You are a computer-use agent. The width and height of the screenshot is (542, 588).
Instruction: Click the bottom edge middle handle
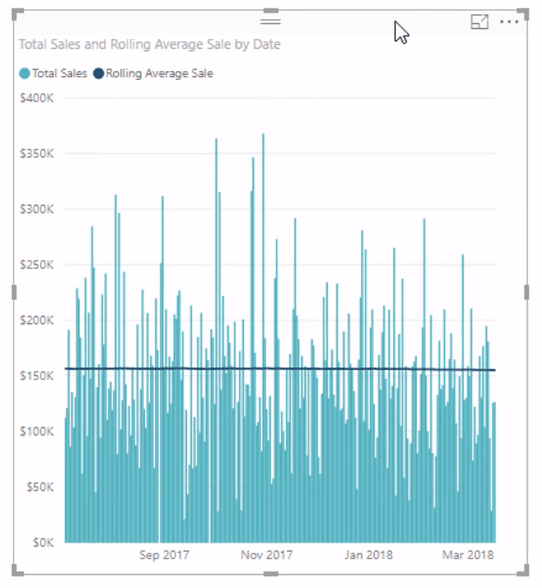click(x=271, y=573)
